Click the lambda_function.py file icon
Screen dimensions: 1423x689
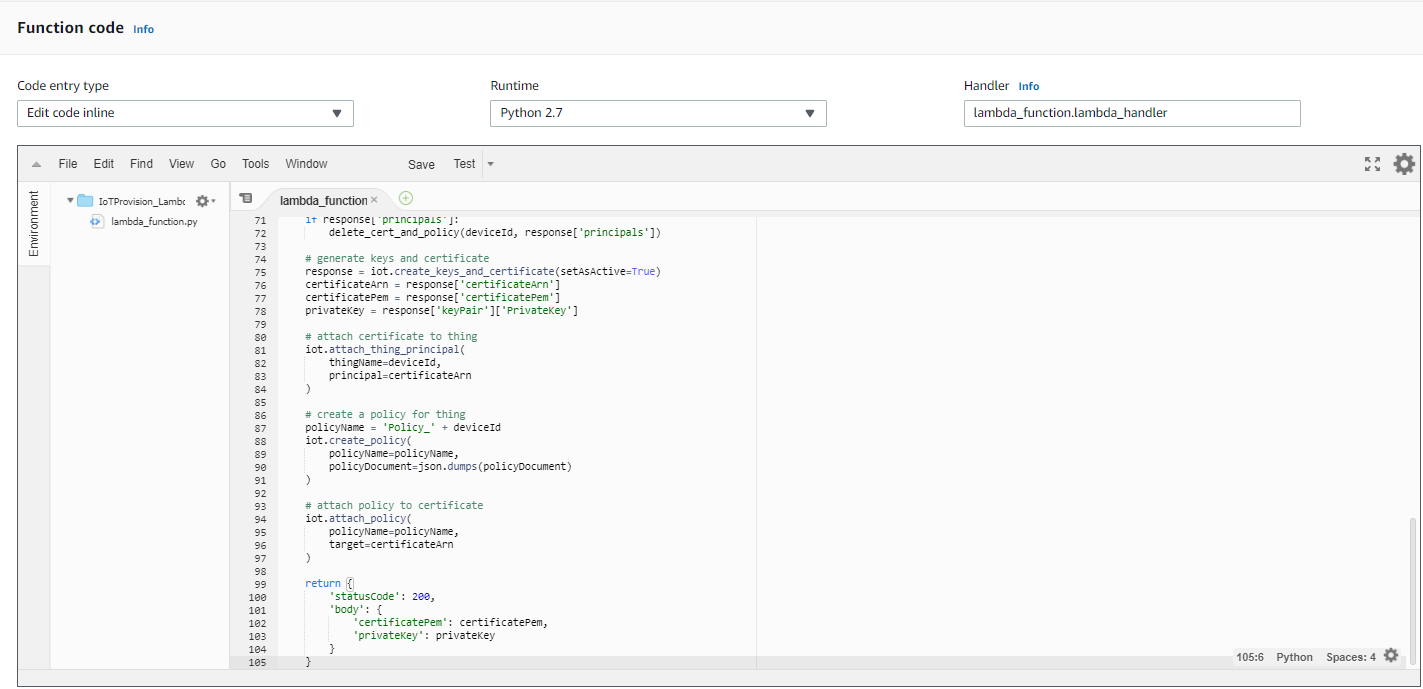click(x=97, y=221)
